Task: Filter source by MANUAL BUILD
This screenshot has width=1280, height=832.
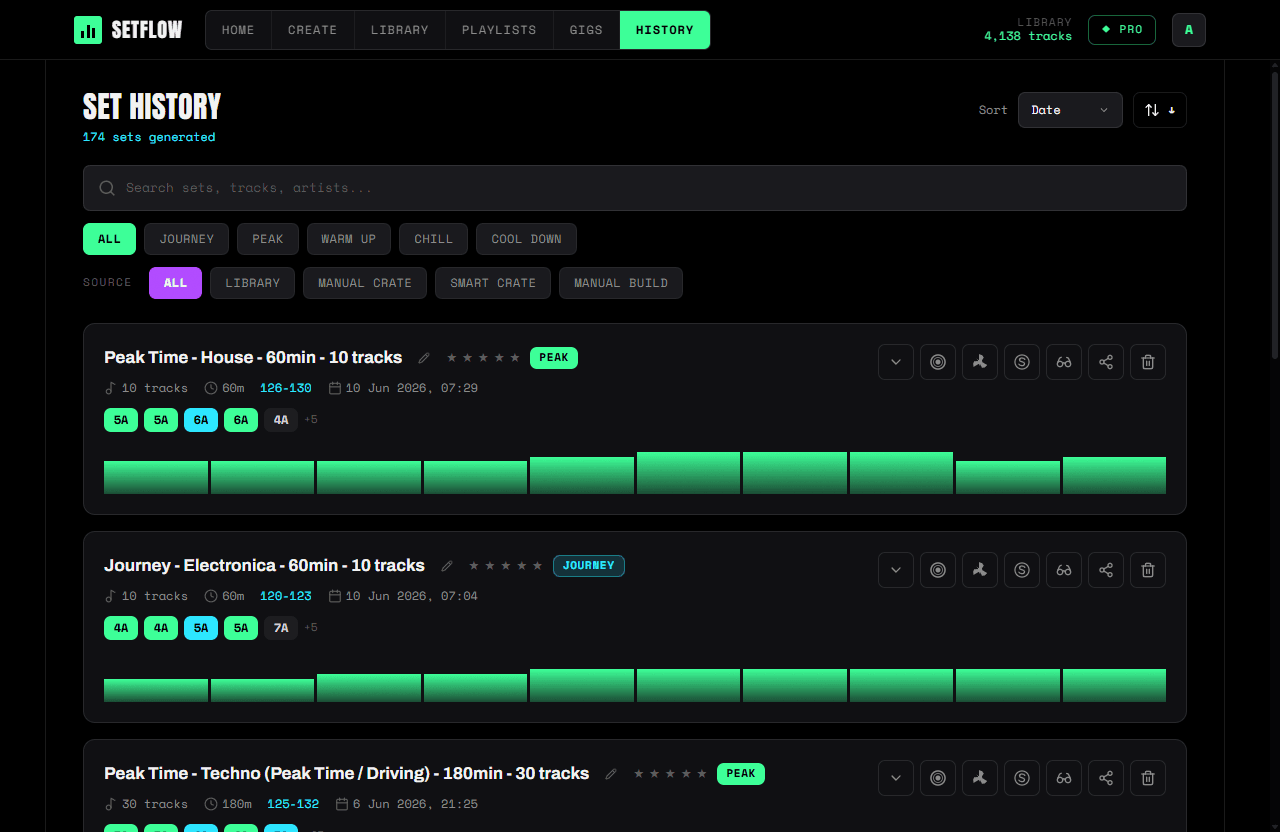Action: [x=621, y=283]
